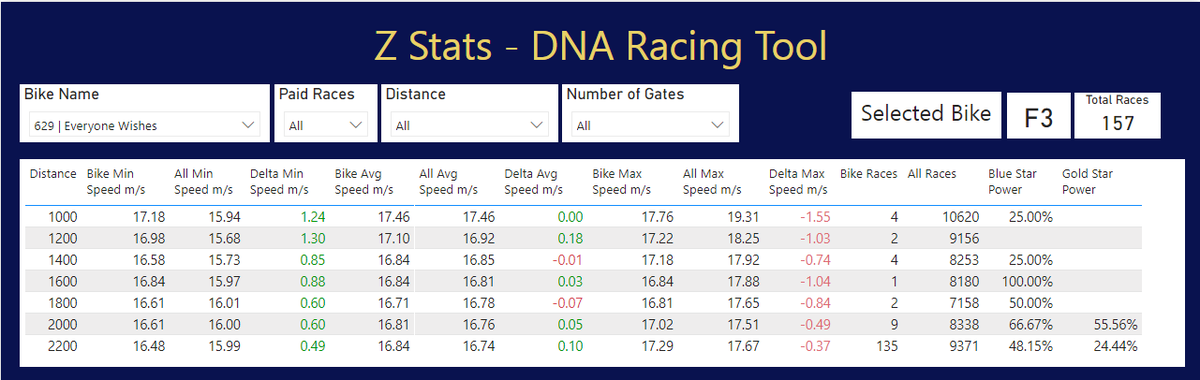
Task: Click the 15.94 all min speed cell
Action: click(224, 217)
